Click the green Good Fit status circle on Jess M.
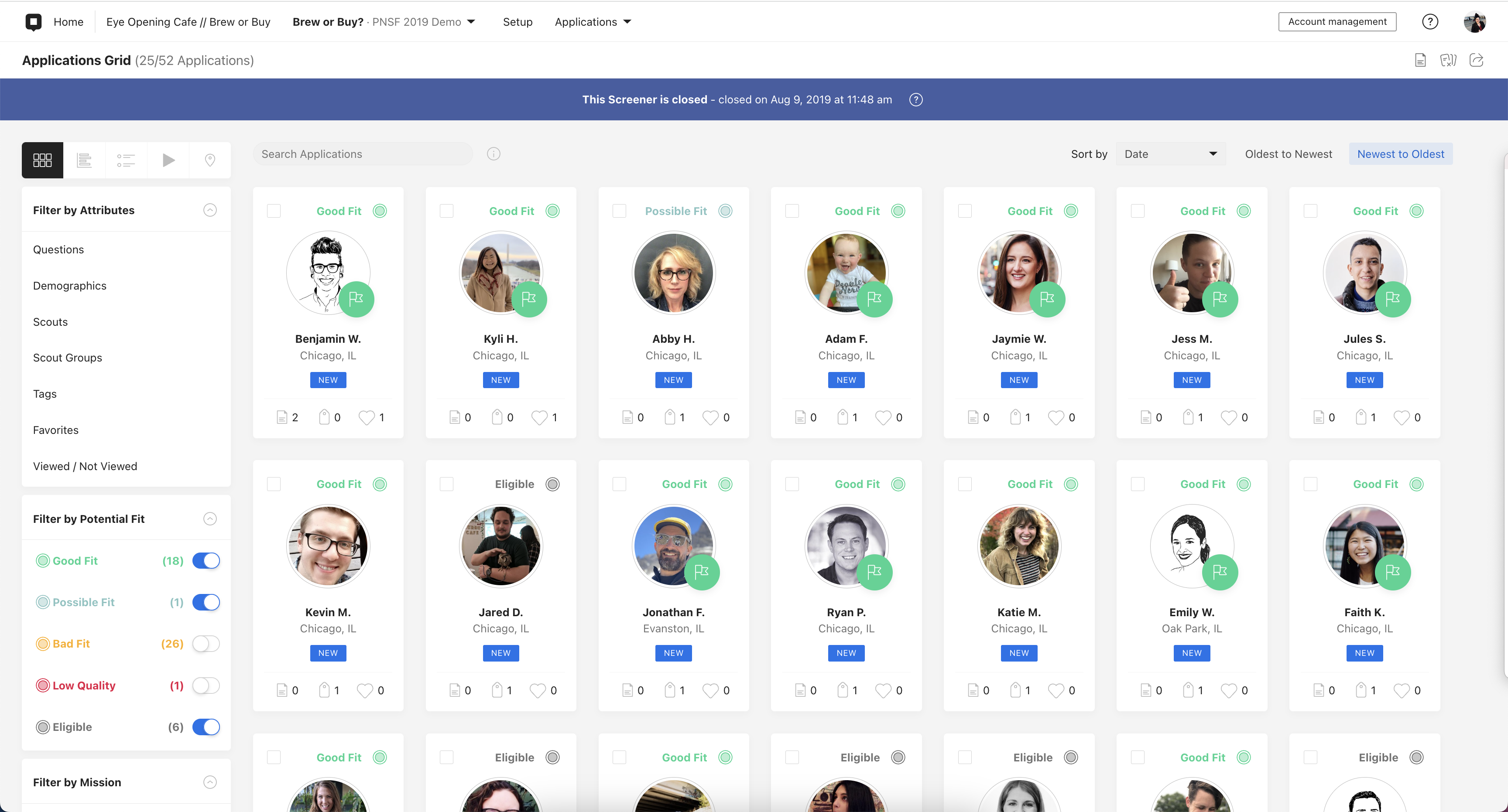 click(x=1244, y=211)
